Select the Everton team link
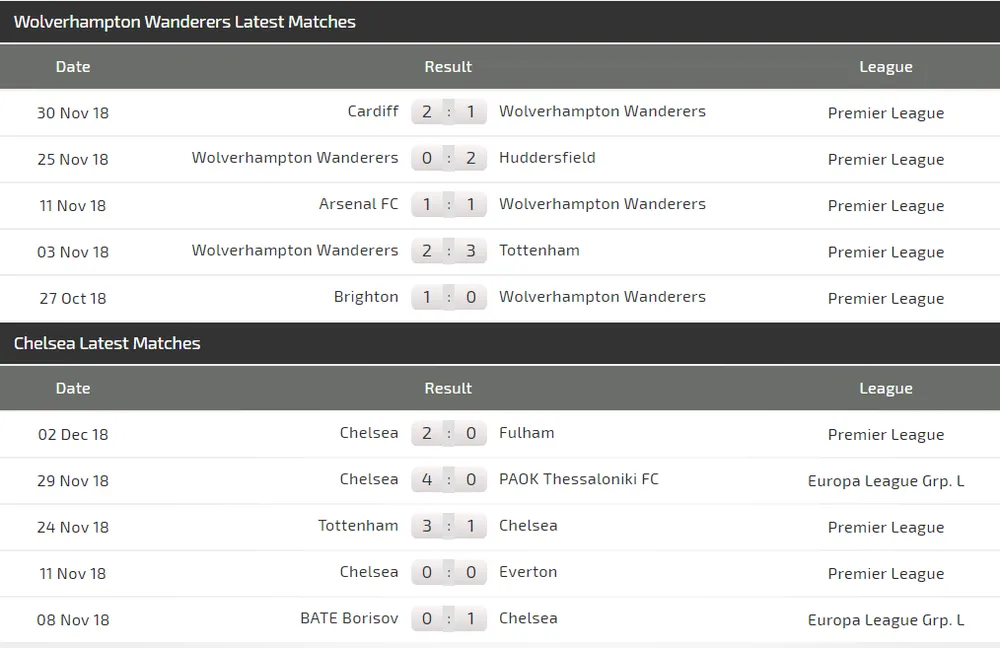 coord(528,572)
